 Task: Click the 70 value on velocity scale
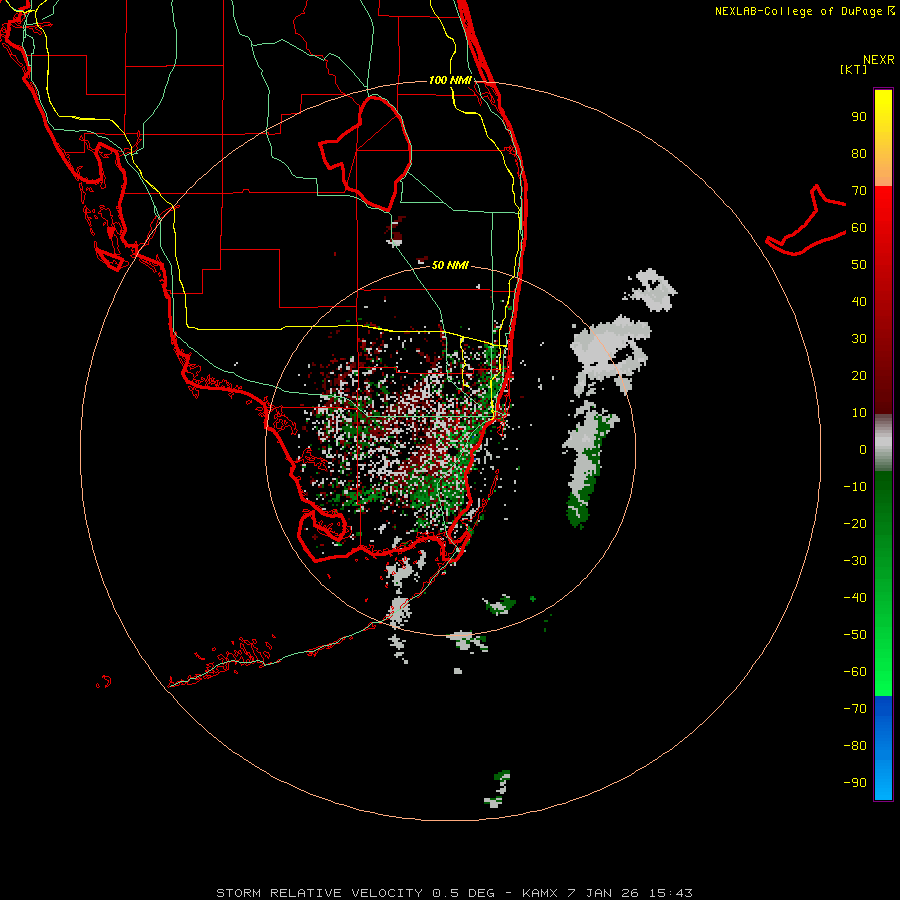click(x=859, y=191)
